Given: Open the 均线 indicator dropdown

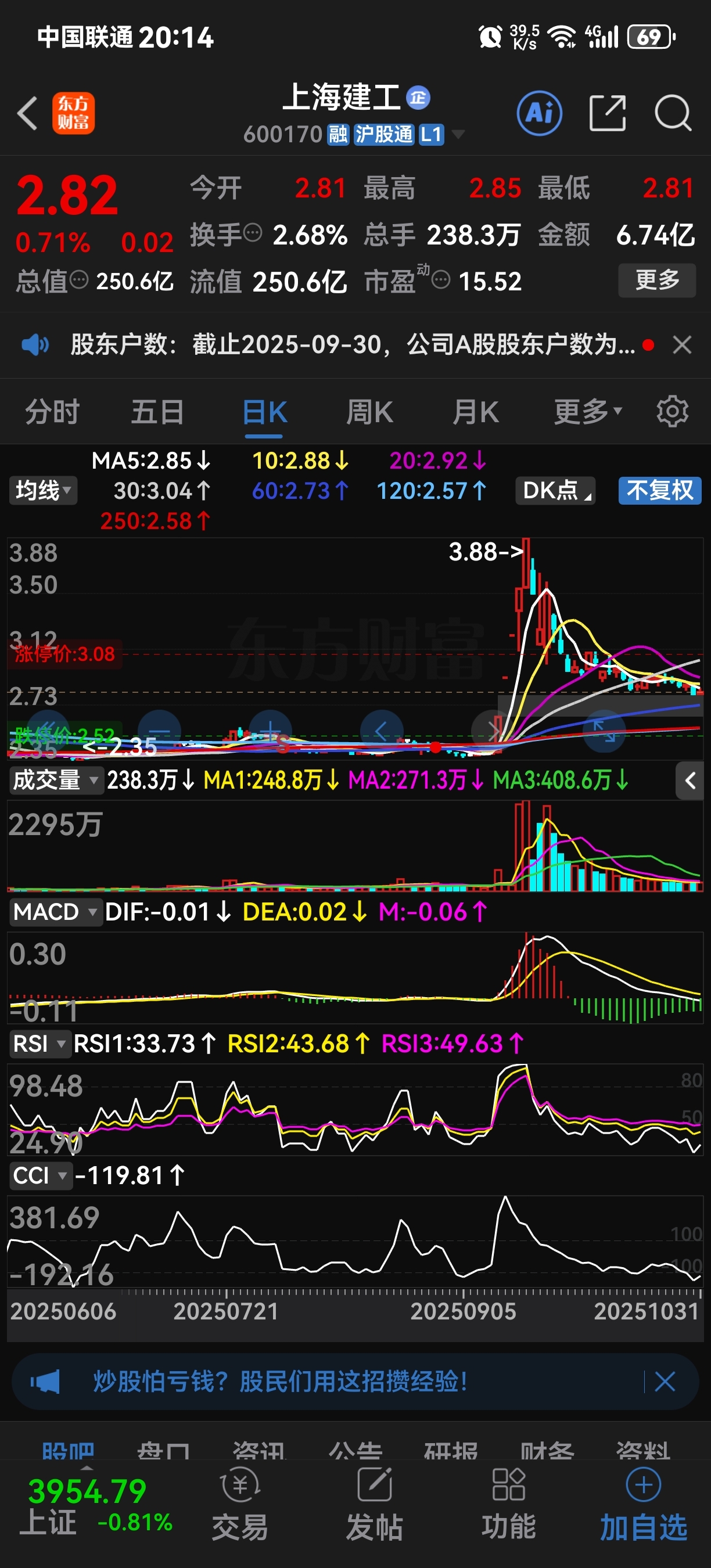Looking at the screenshot, I should tap(43, 491).
